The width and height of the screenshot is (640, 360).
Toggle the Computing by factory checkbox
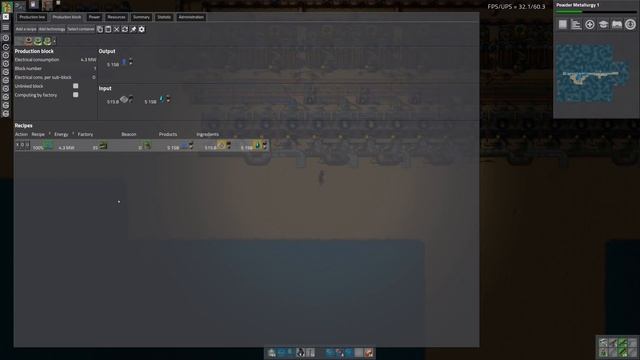76,95
